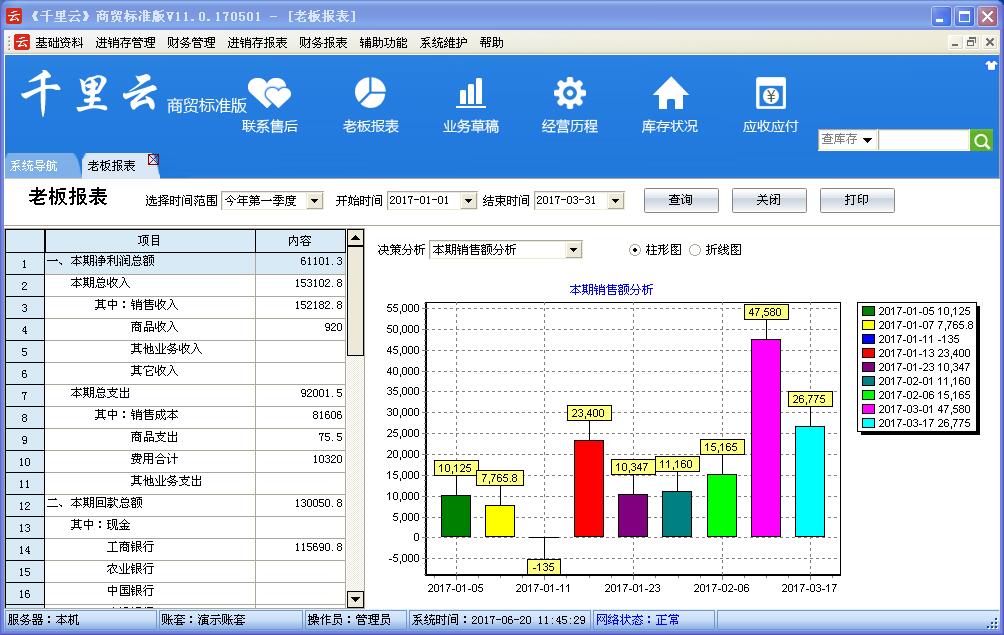Image resolution: width=1004 pixels, height=635 pixels.
Task: Click the magenta 2017-03-01 legend swatch
Action: (x=868, y=409)
